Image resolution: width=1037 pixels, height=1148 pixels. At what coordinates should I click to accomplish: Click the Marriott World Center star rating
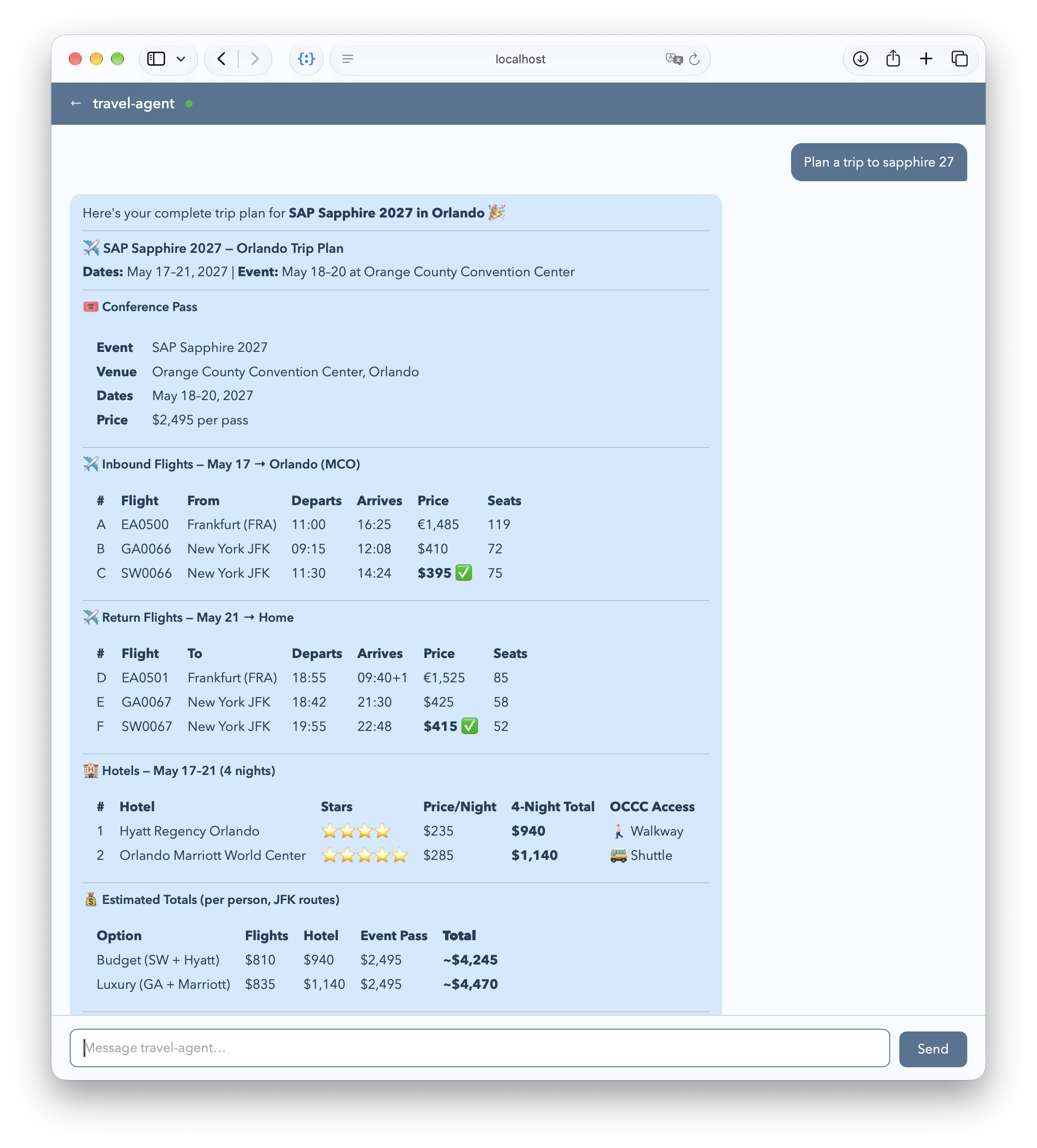(364, 855)
